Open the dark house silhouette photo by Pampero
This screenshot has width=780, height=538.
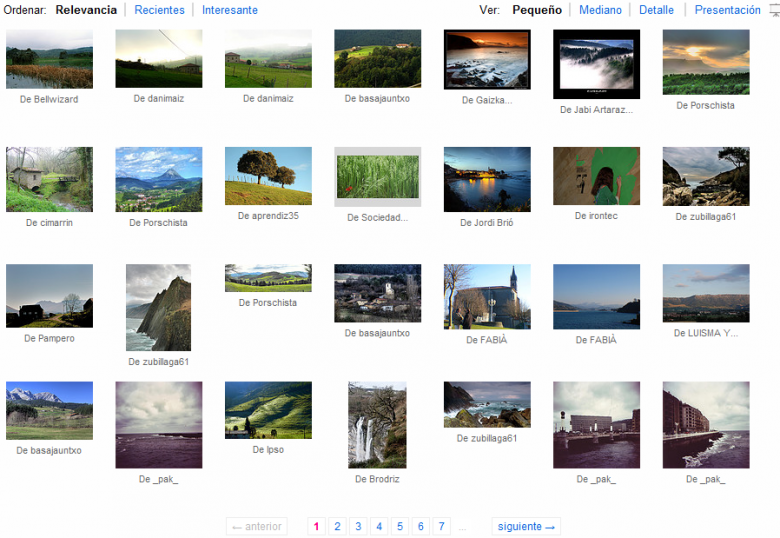(x=49, y=296)
